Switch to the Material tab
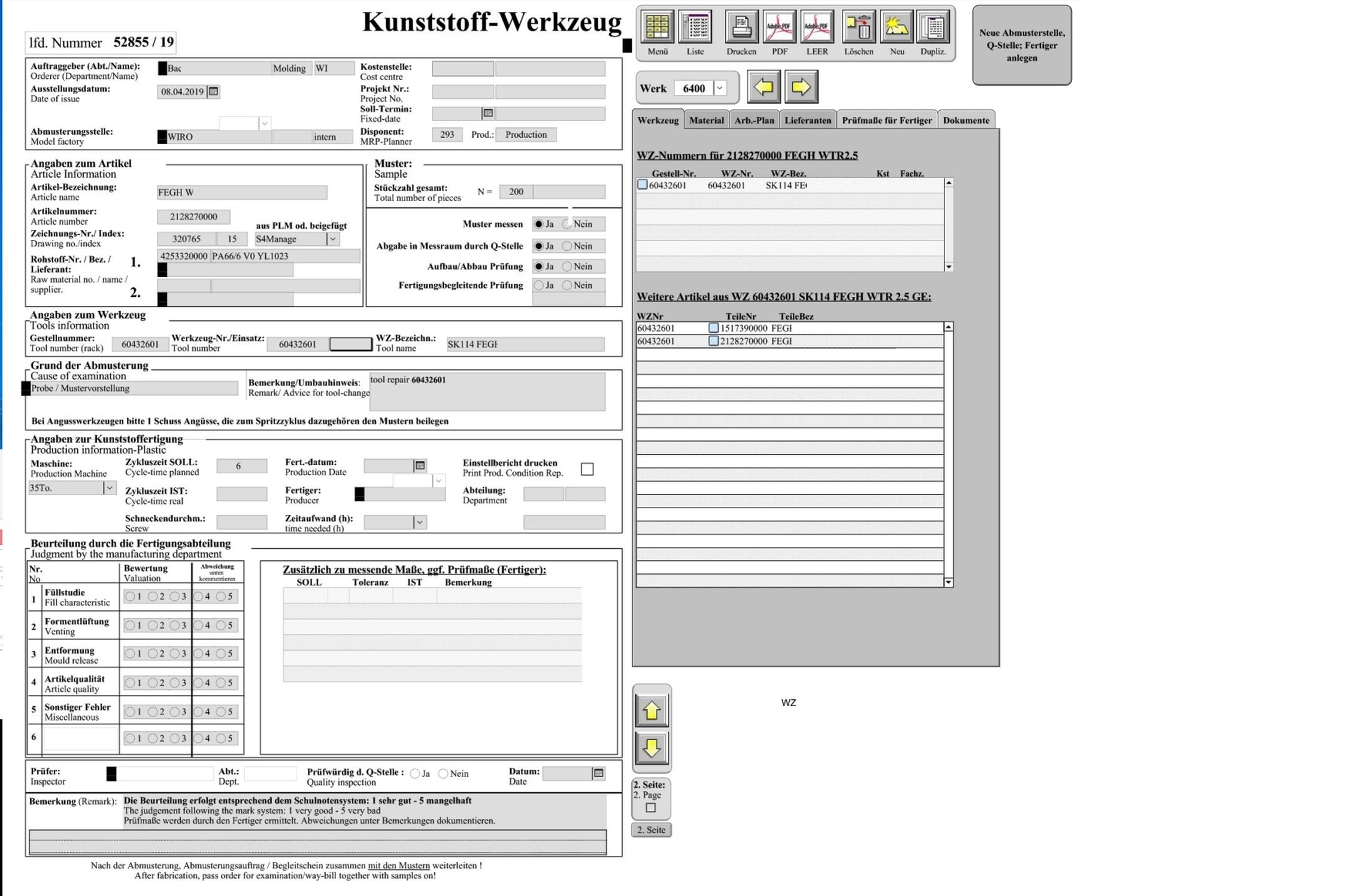 [x=706, y=120]
